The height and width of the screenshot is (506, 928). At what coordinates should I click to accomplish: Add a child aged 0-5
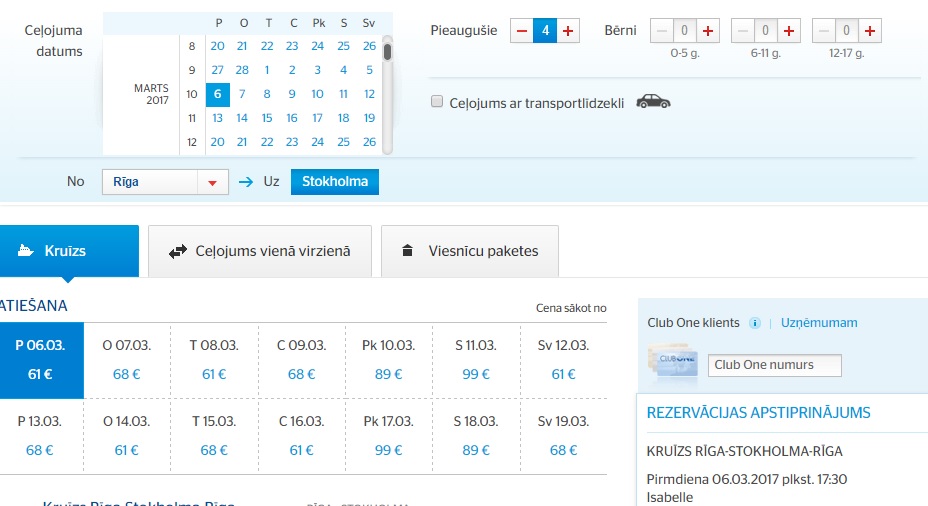click(x=708, y=31)
